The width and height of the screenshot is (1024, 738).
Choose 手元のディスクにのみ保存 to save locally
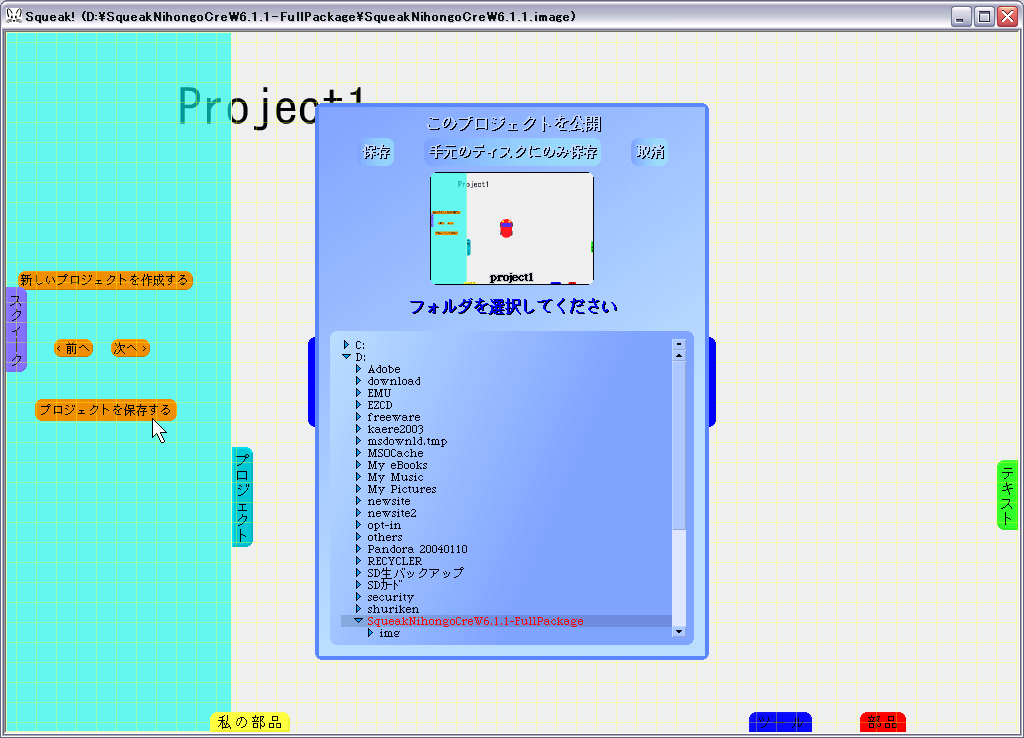point(513,152)
